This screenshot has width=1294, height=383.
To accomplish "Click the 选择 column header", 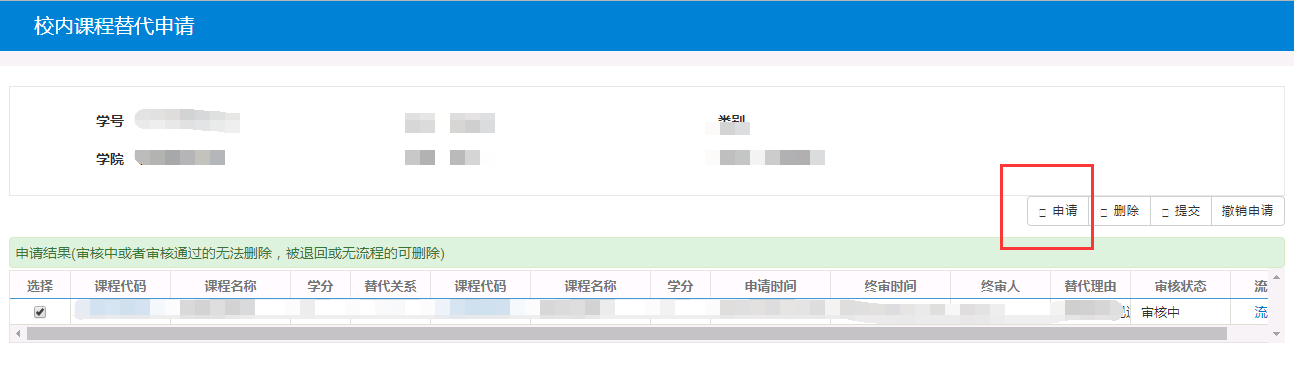I will (40, 286).
